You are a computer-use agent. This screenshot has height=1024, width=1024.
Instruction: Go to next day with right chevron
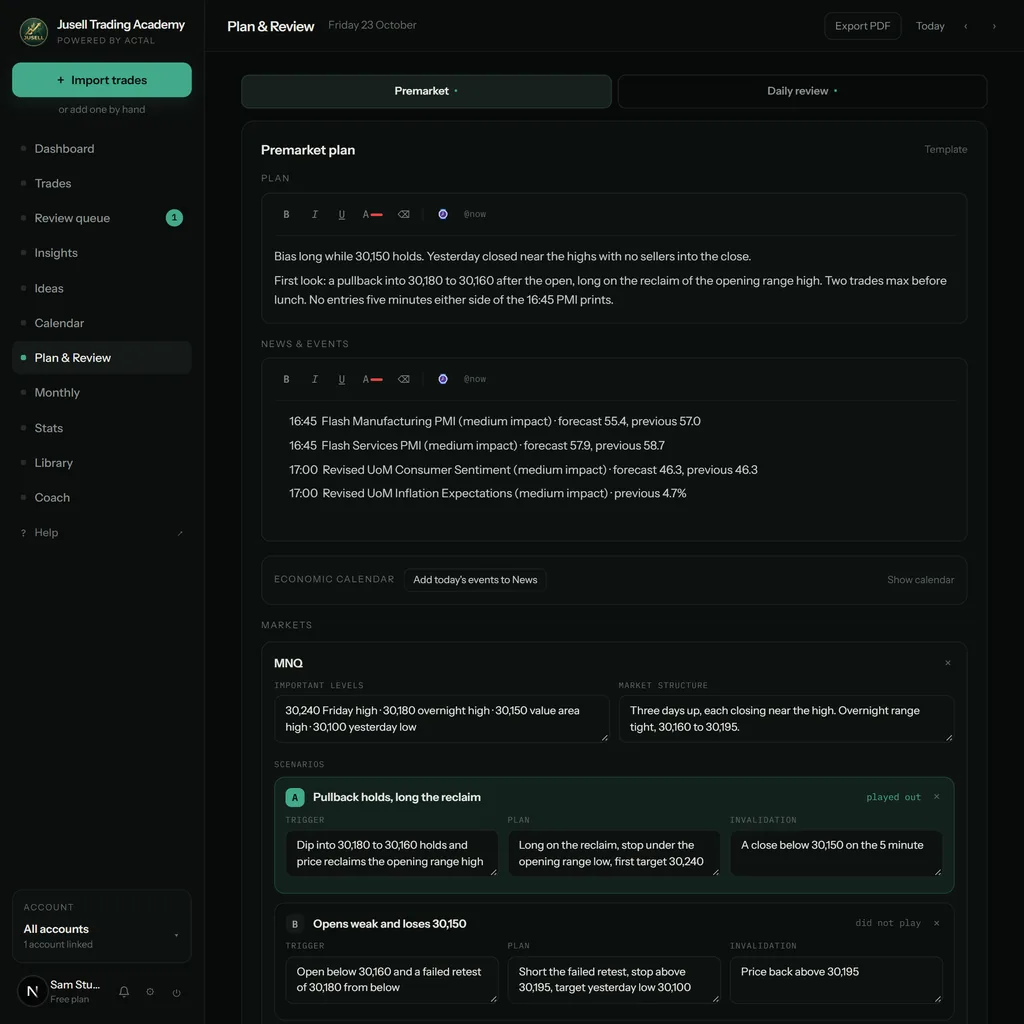tap(994, 26)
